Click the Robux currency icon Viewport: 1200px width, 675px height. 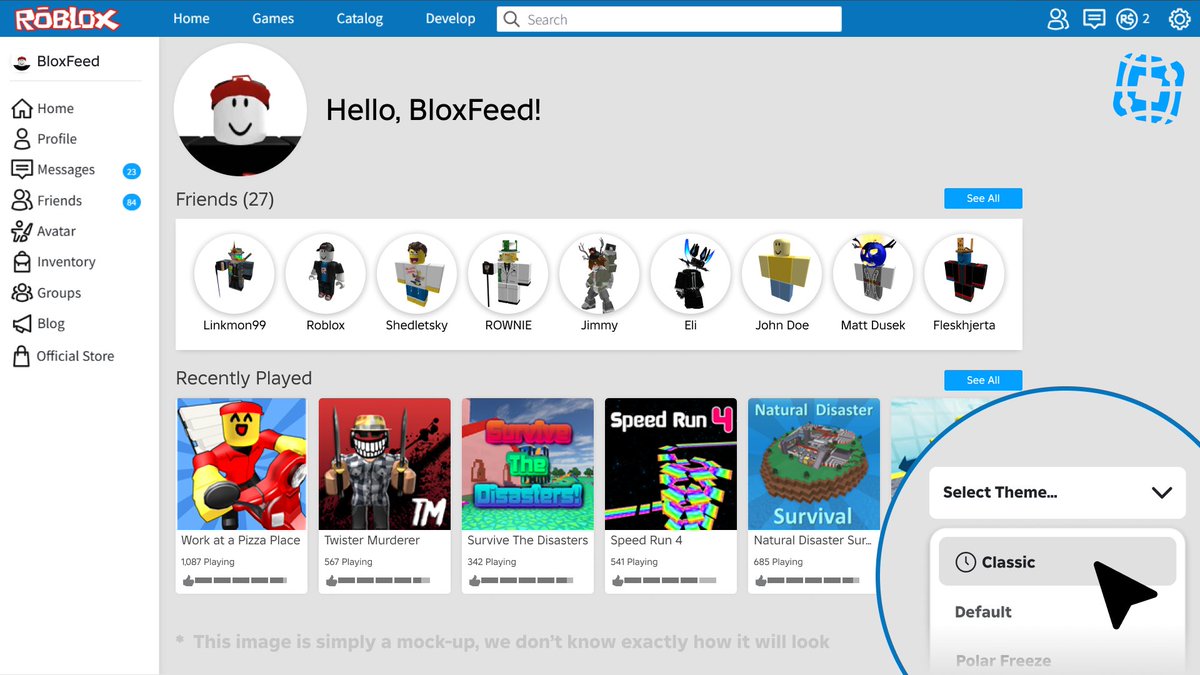pos(1127,19)
